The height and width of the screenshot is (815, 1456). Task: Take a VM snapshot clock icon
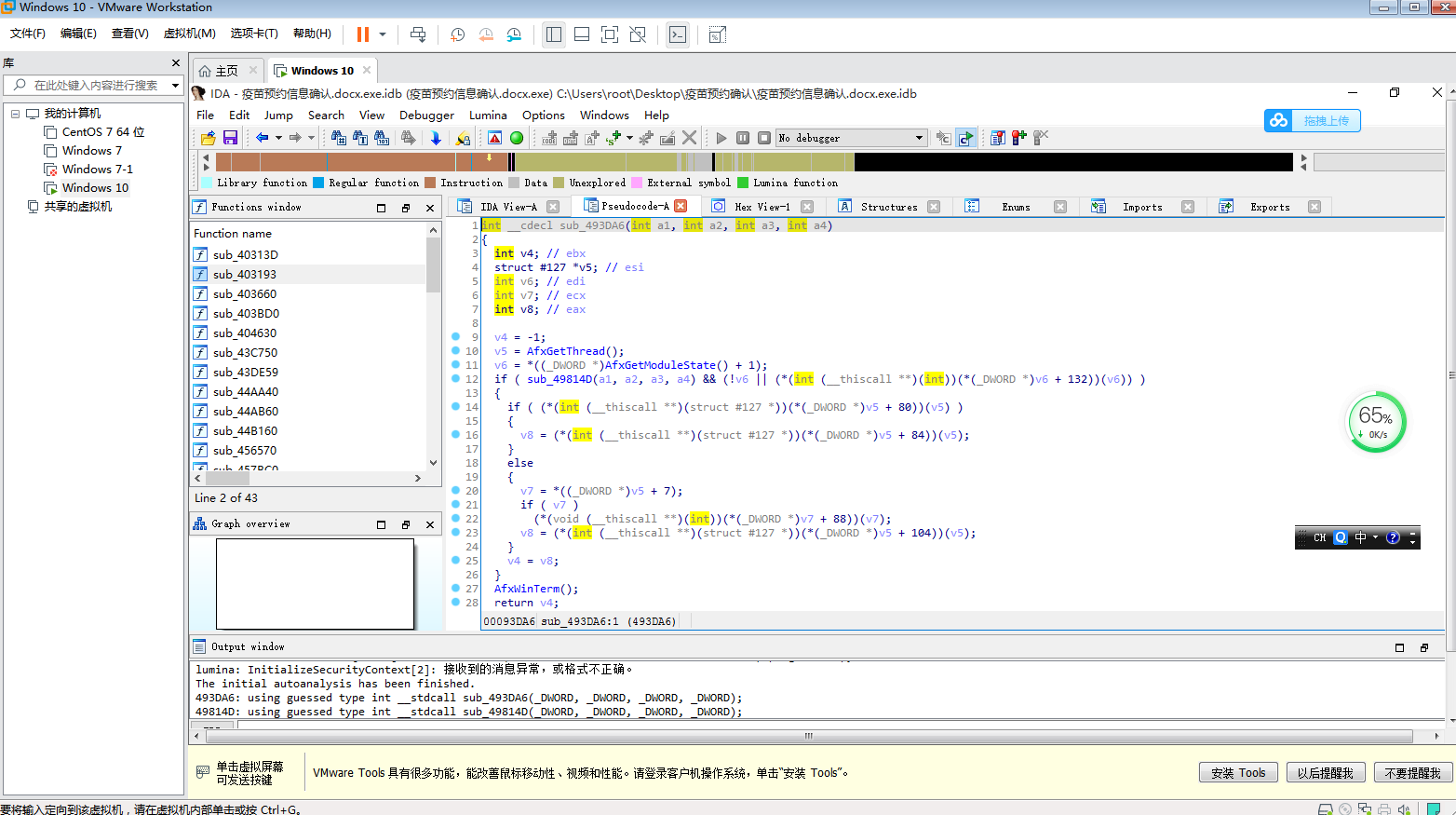(x=457, y=34)
